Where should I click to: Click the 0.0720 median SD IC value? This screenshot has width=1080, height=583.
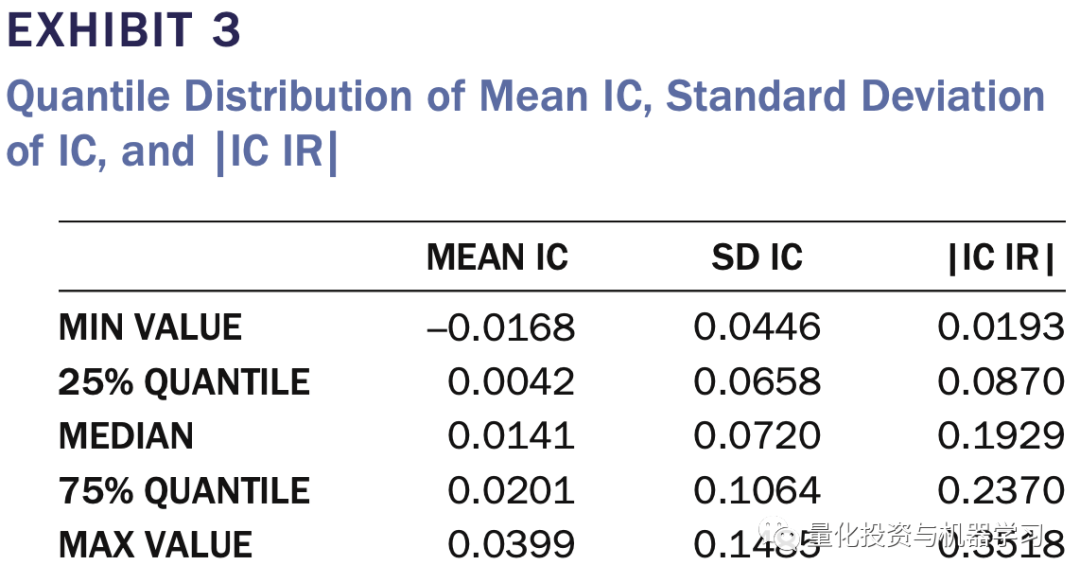pyautogui.click(x=757, y=436)
